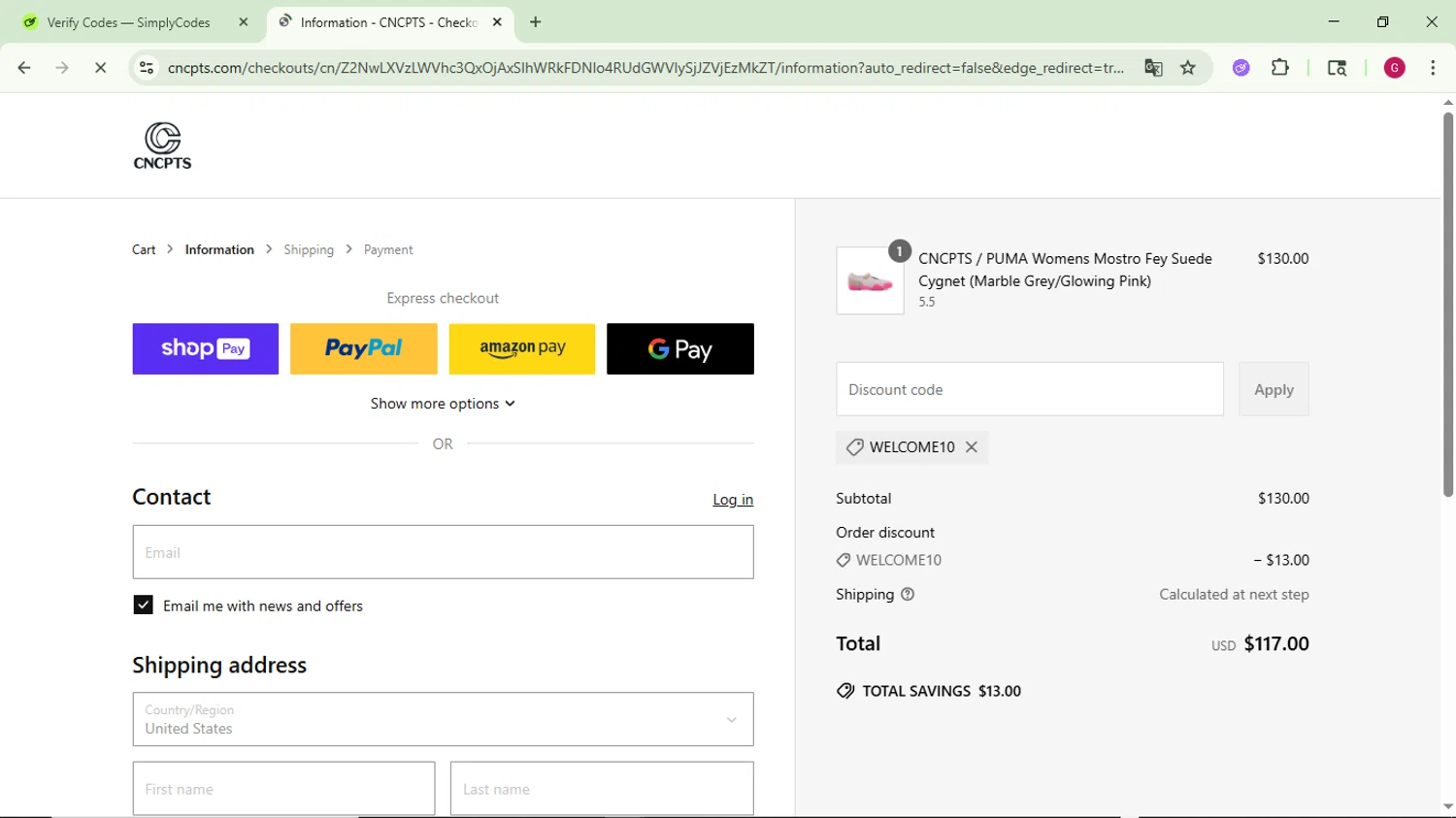Check out with Amazon Pay
The width and height of the screenshot is (1456, 818).
[x=522, y=348]
